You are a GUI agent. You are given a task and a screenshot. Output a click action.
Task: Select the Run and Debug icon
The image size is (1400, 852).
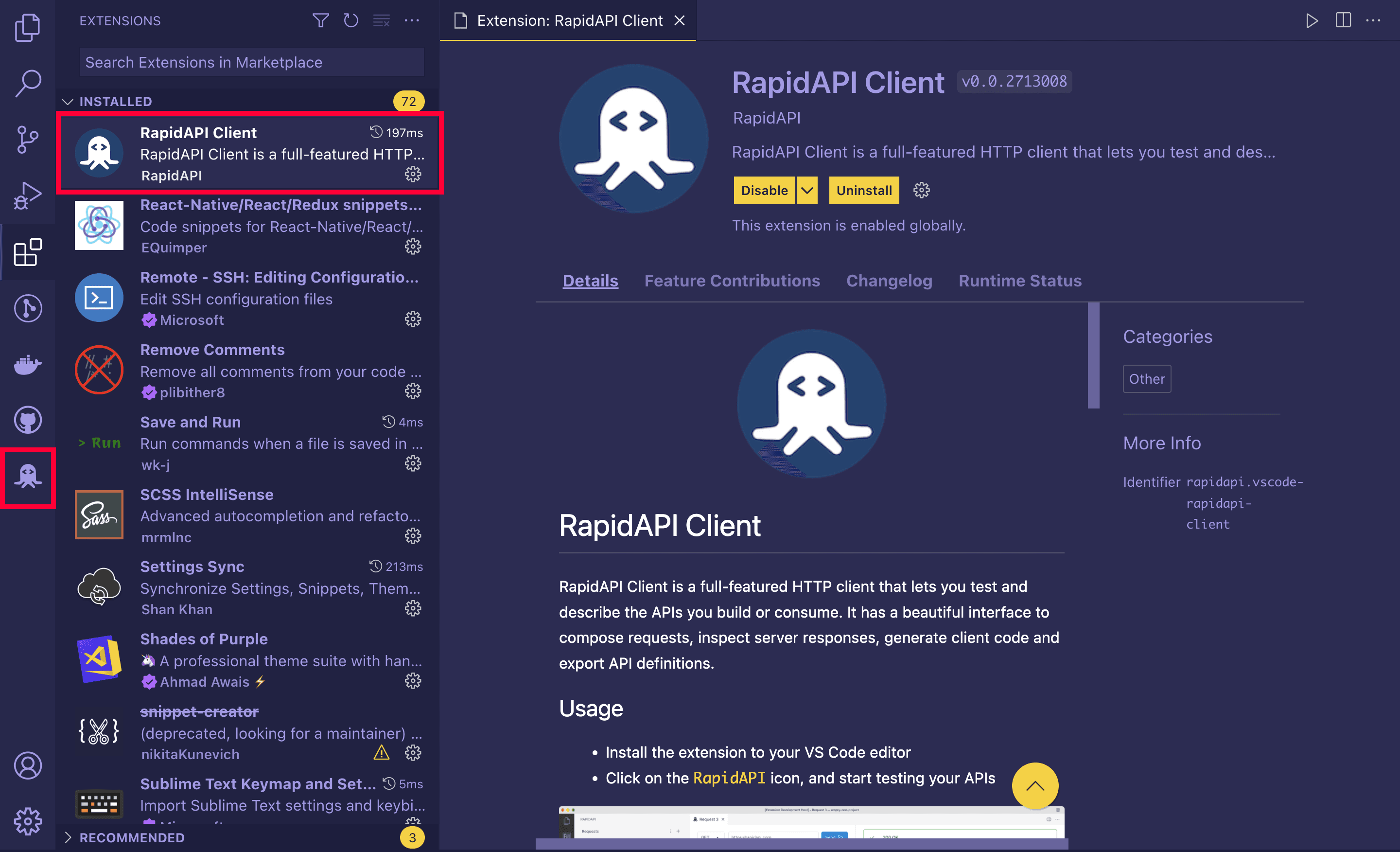point(27,193)
